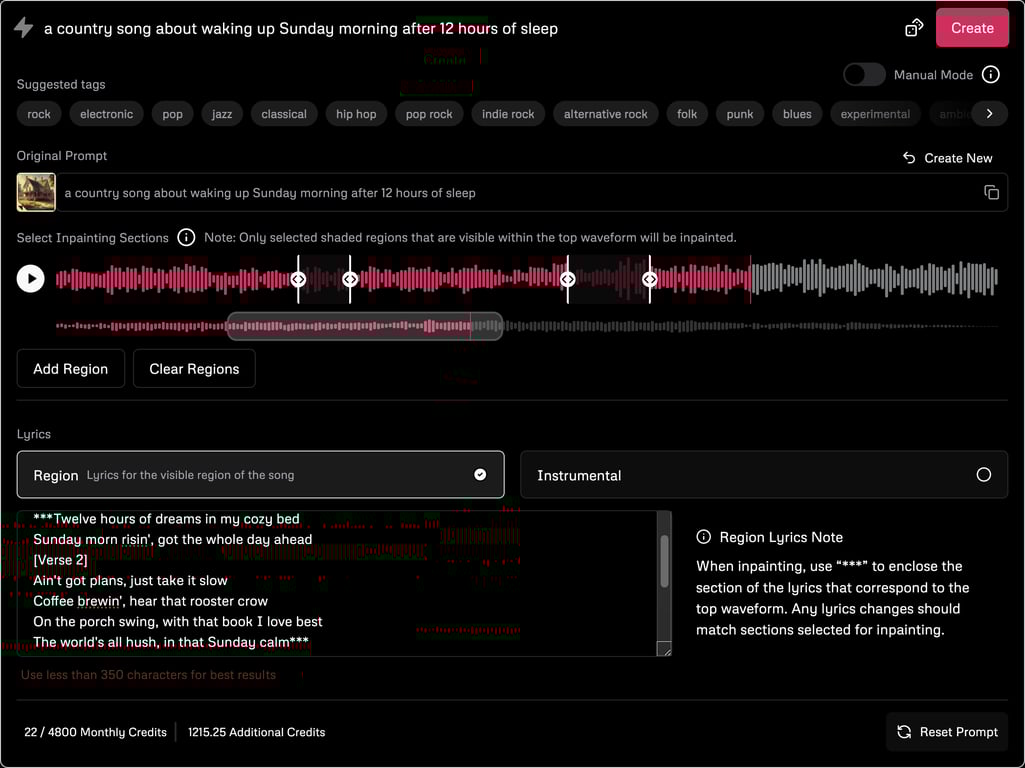Viewport: 1025px width, 768px height.
Task: Click the lightning bolt icon beside prompt
Action: click(x=23, y=28)
